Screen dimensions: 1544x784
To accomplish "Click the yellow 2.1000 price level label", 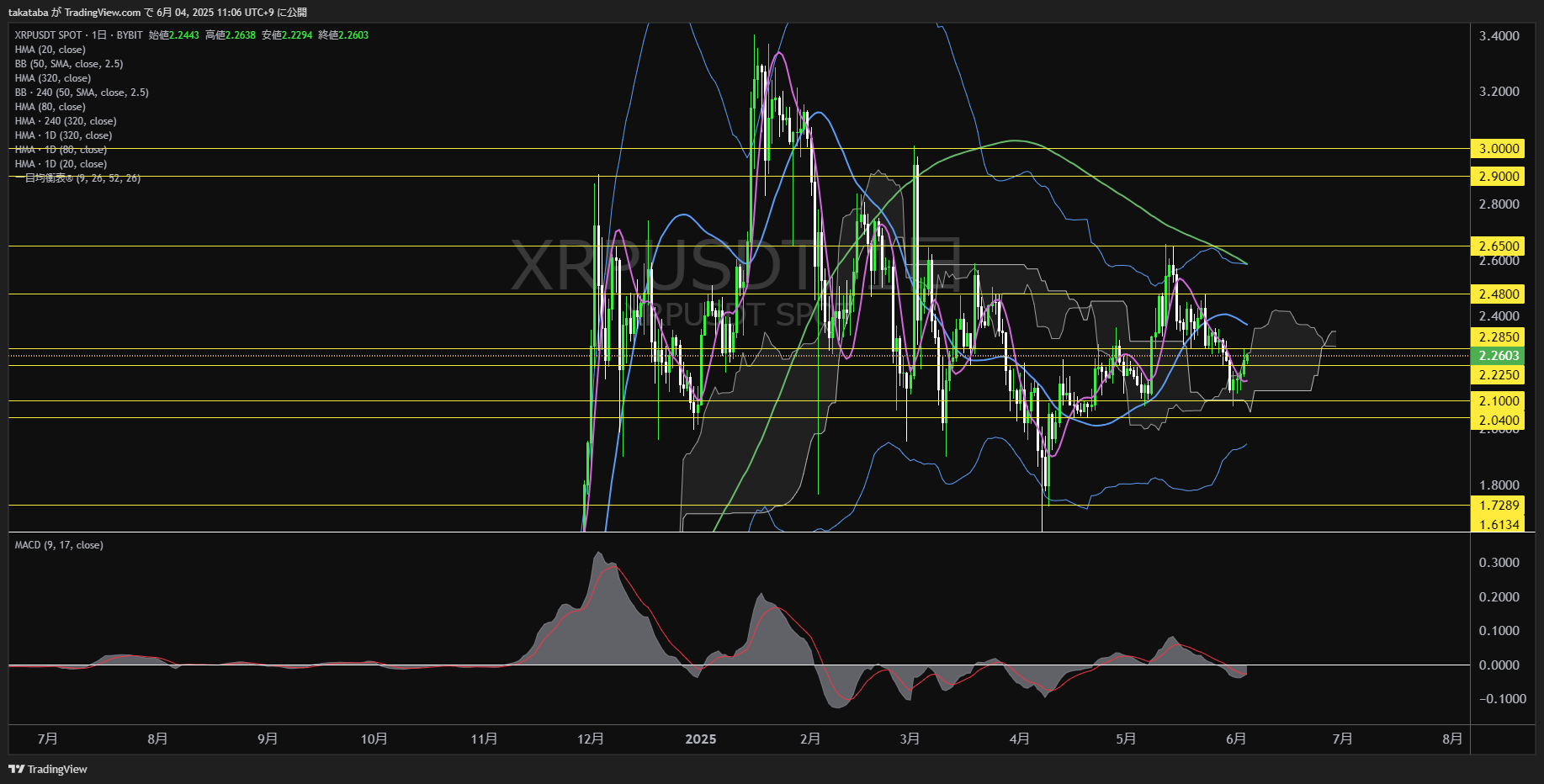I will (x=1498, y=400).
